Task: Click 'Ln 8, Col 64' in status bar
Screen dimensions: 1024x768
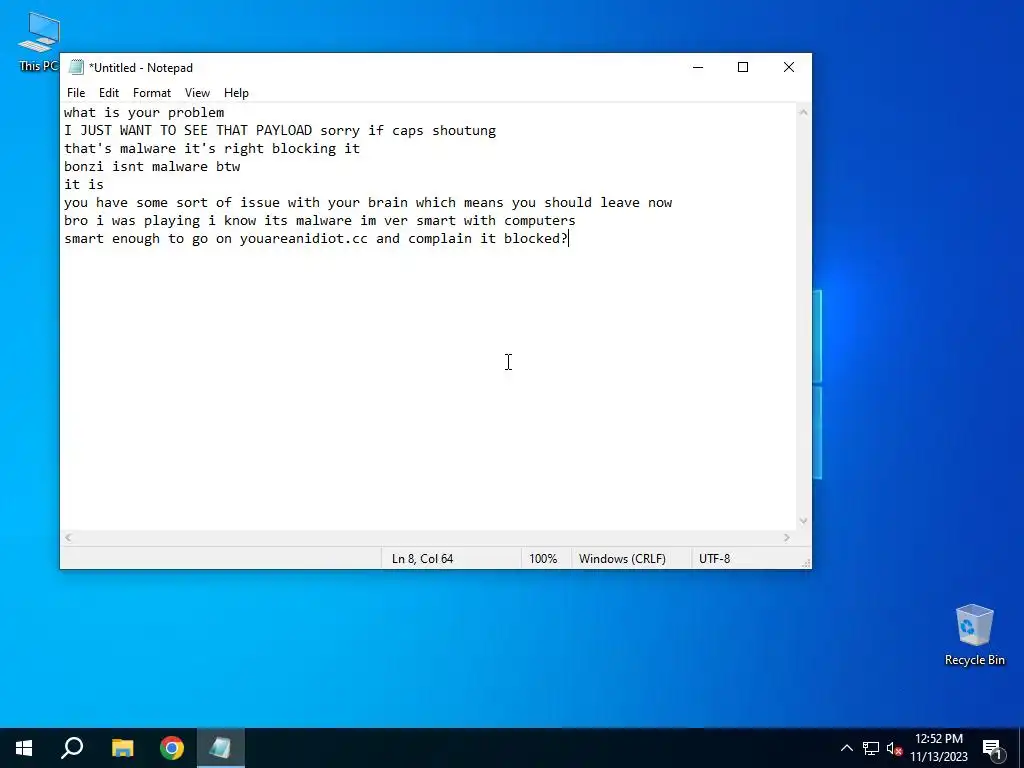Action: pos(423,559)
